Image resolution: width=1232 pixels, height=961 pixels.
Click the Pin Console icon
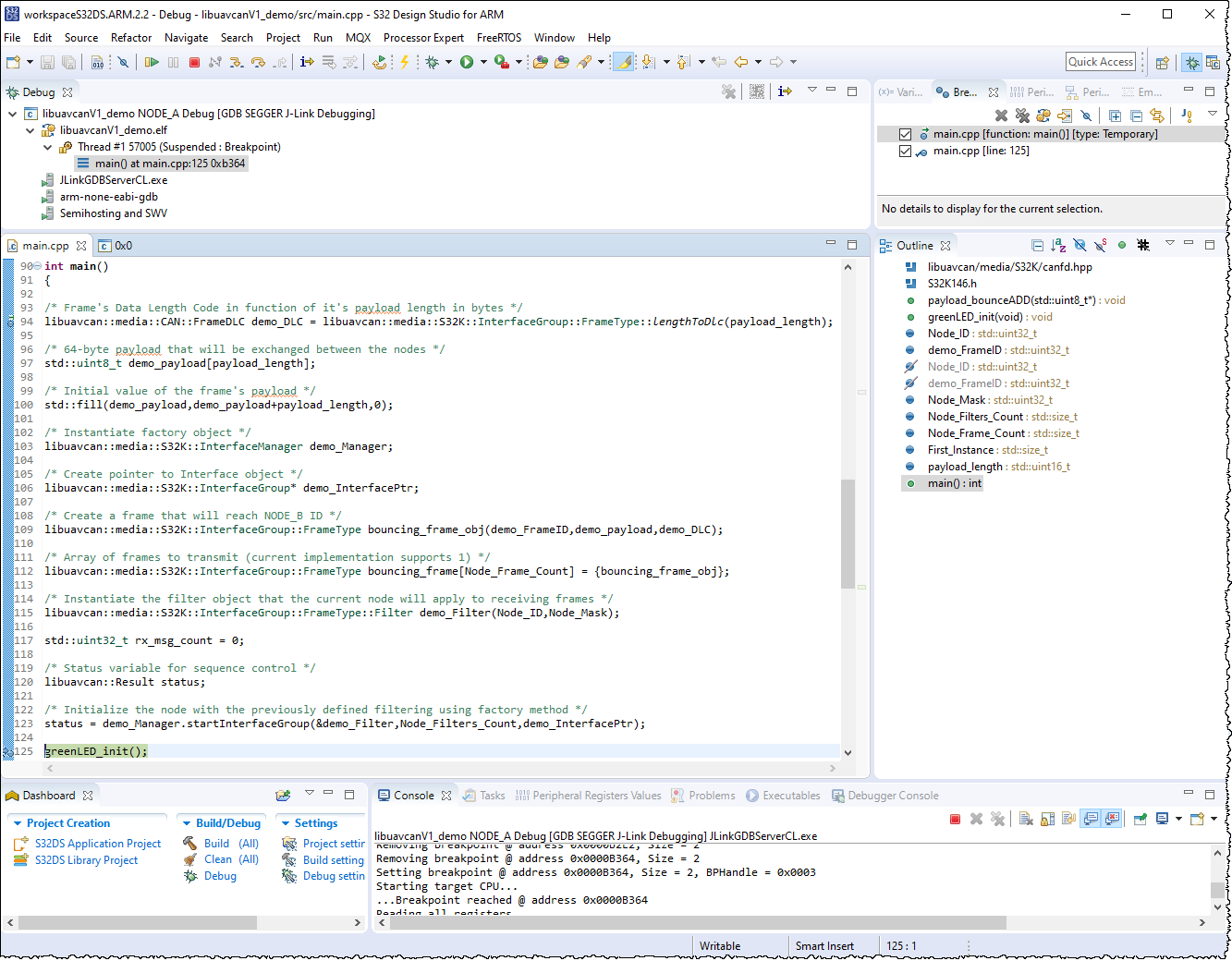pos(1140,818)
